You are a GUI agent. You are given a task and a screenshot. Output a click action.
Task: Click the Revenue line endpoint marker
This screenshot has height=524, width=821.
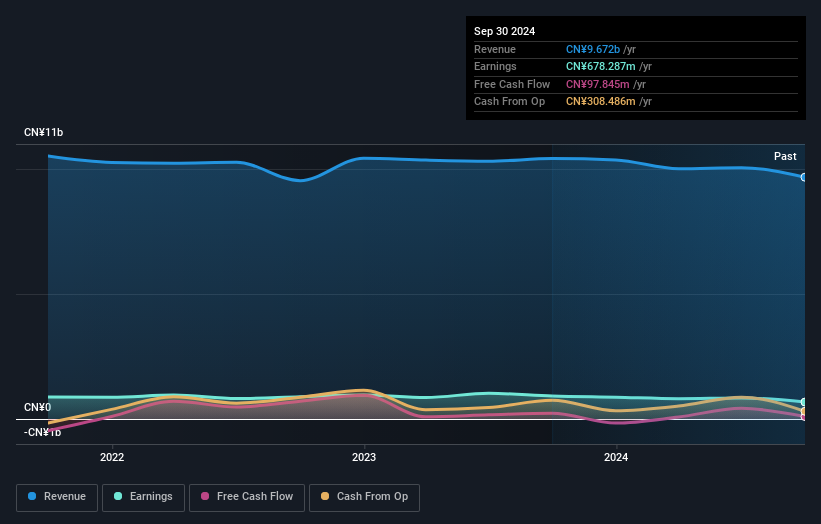click(804, 177)
